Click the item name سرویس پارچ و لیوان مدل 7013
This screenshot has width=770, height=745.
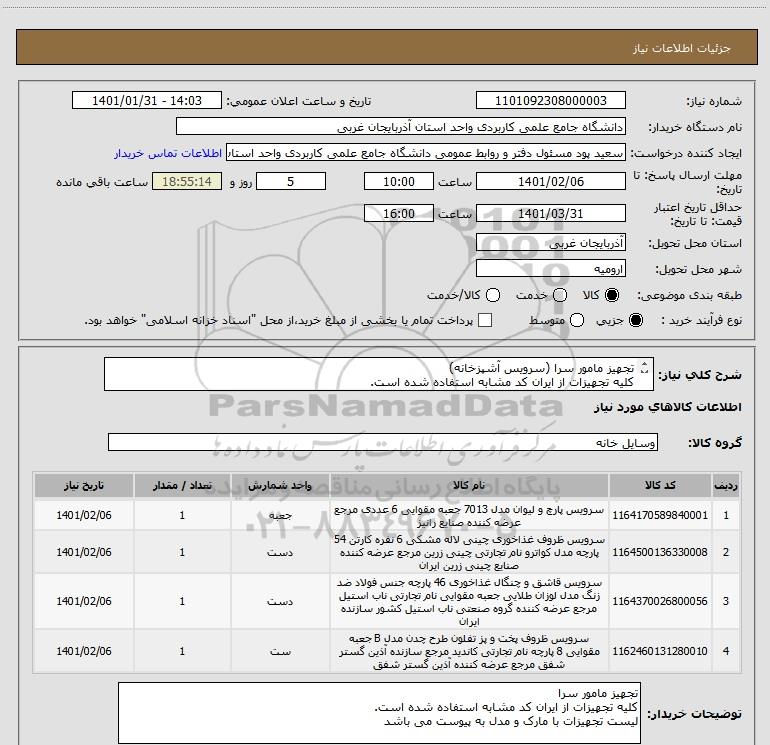pyautogui.click(x=469, y=516)
